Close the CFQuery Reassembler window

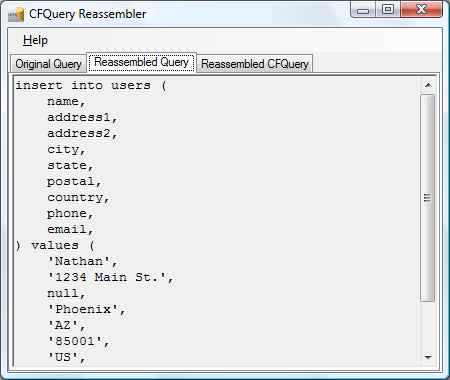[x=421, y=9]
